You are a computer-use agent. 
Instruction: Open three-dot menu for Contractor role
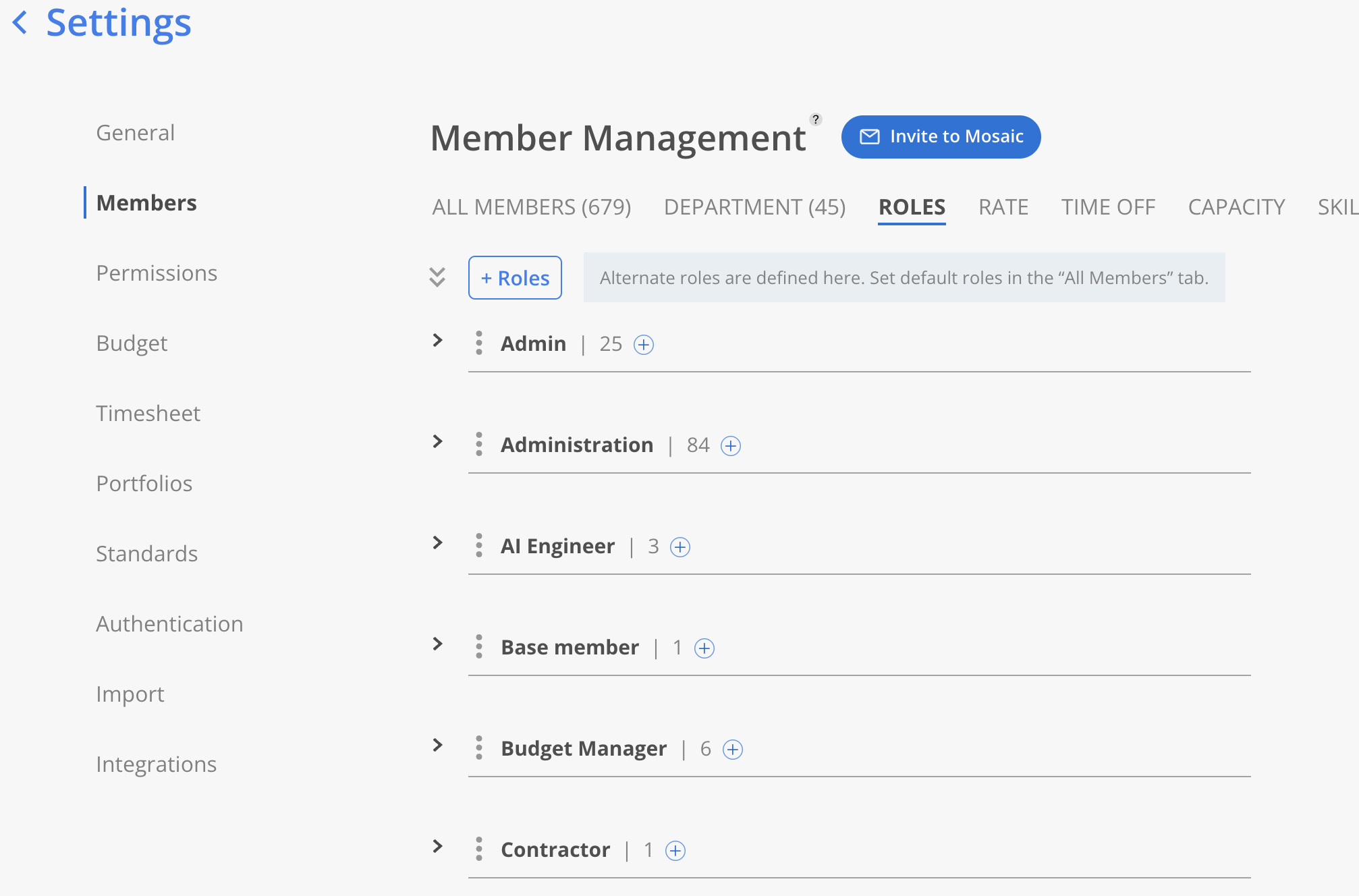(x=479, y=849)
